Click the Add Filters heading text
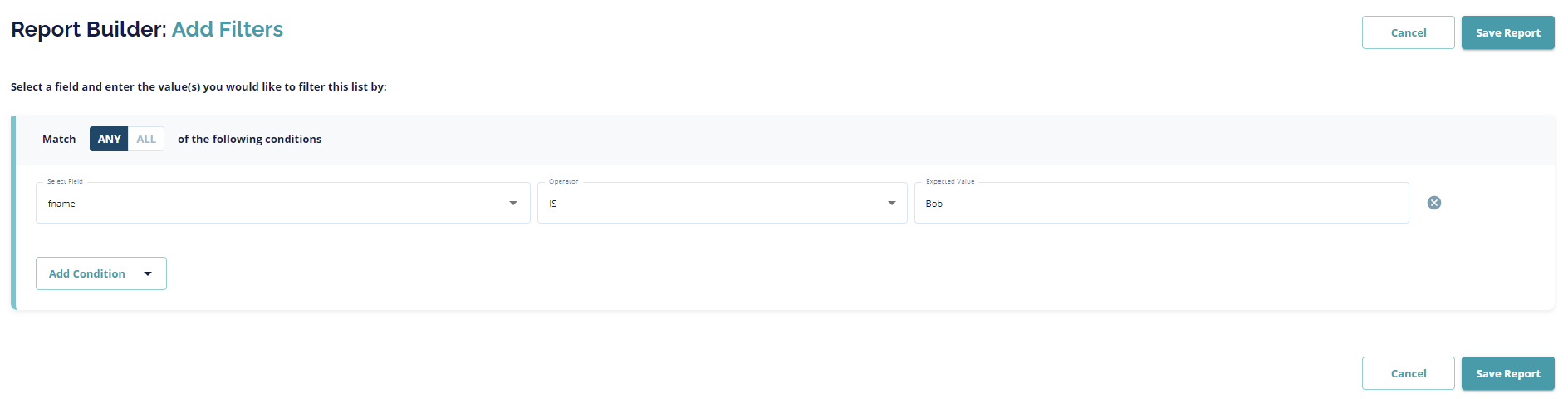Viewport: 1568px width, 399px height. [x=228, y=29]
